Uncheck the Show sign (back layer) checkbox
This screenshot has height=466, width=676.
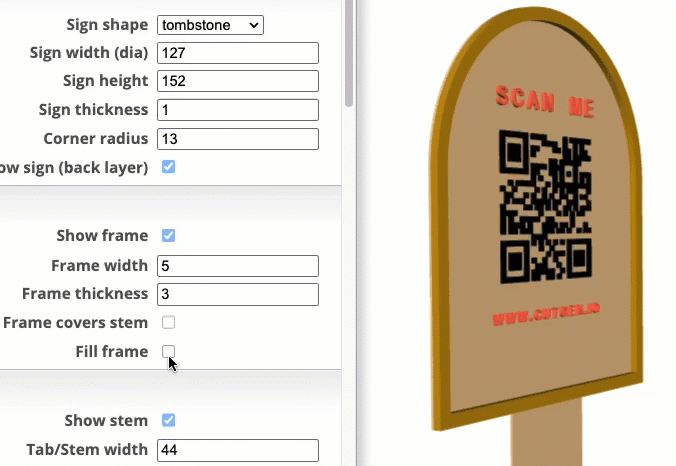tap(169, 167)
